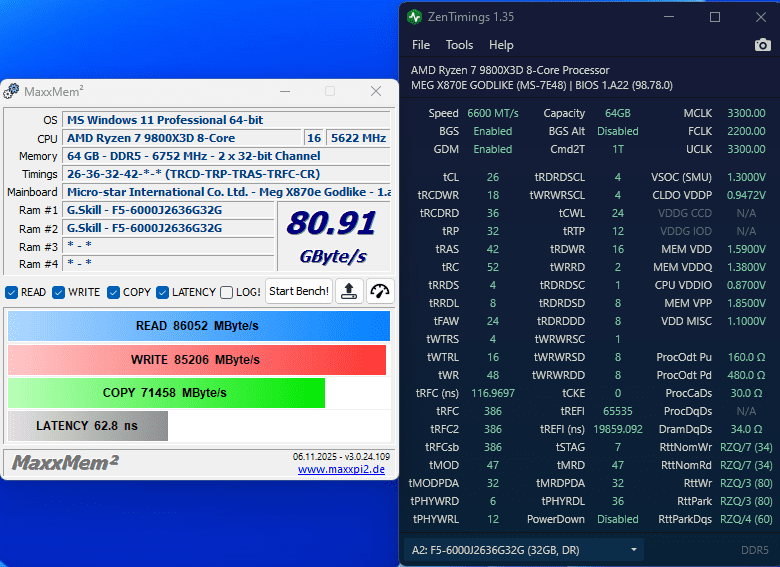Click the DramDqDs 34.0 Ω value
The width and height of the screenshot is (780, 567).
[x=746, y=429]
